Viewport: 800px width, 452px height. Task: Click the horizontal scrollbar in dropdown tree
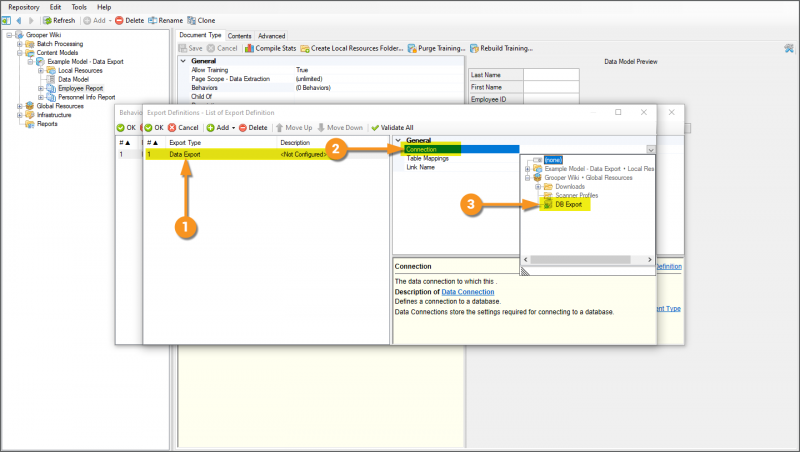581,259
